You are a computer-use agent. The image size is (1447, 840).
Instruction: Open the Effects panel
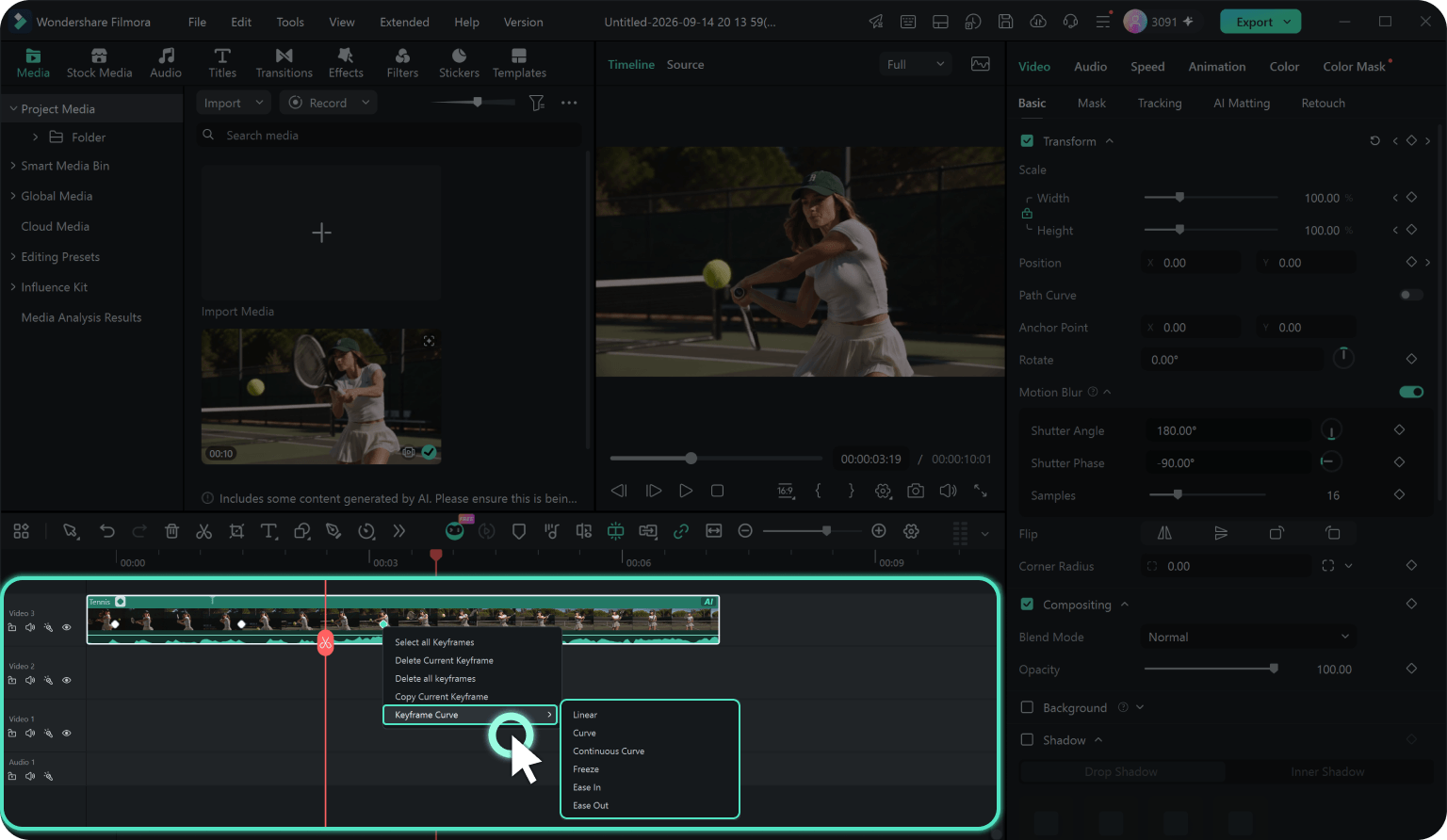point(346,63)
